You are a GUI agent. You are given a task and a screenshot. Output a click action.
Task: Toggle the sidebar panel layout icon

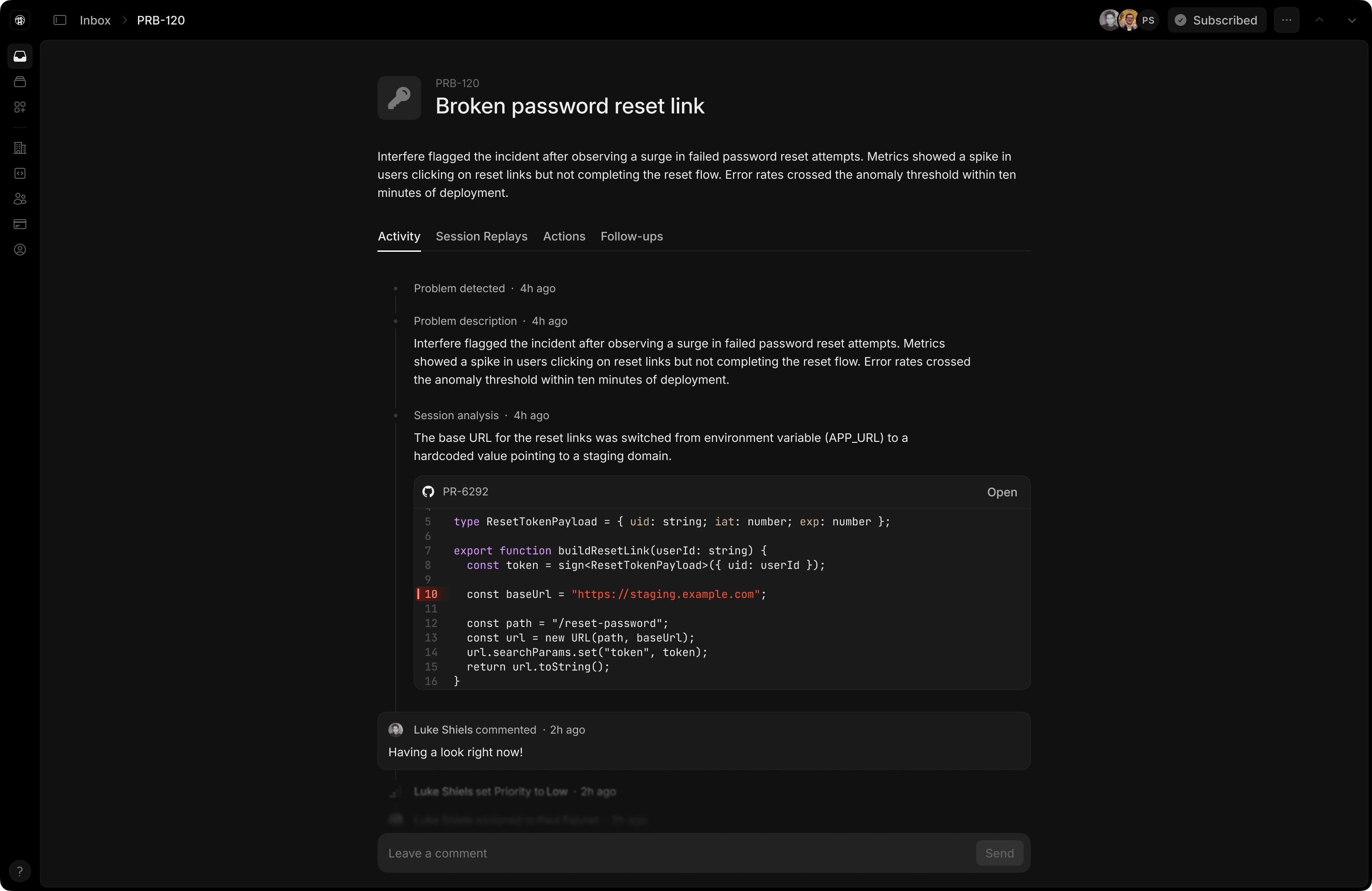(60, 20)
